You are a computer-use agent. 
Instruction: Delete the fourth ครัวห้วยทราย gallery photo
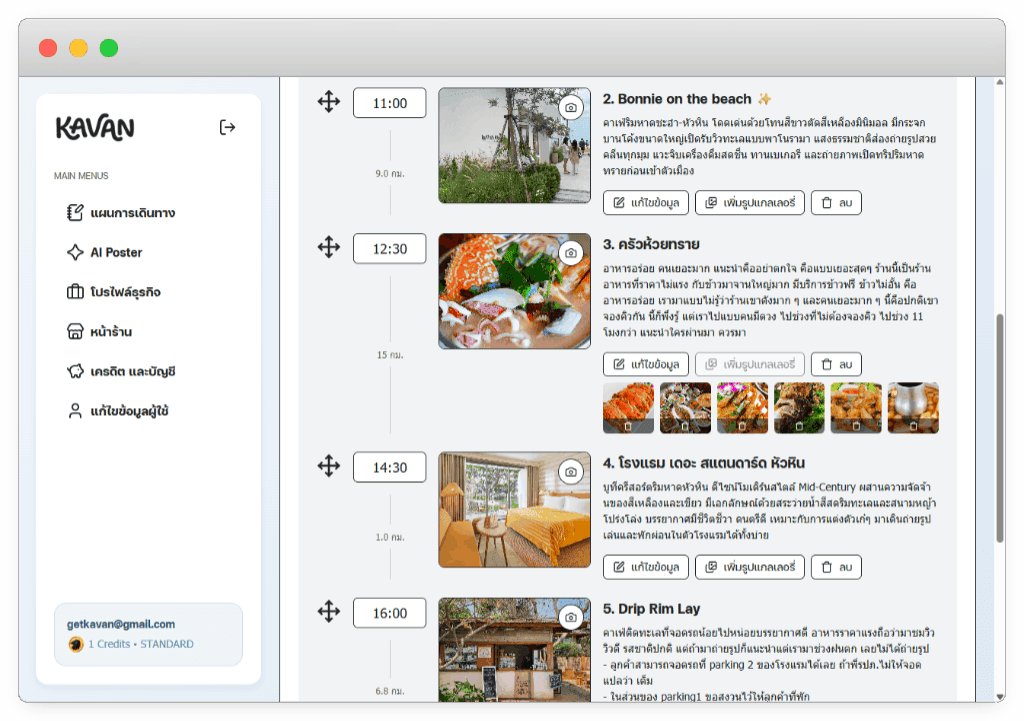point(799,426)
